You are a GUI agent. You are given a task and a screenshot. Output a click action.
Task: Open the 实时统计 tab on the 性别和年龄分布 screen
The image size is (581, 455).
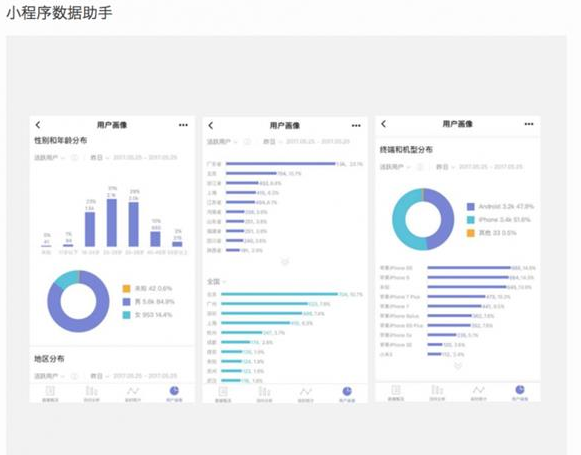(x=133, y=393)
